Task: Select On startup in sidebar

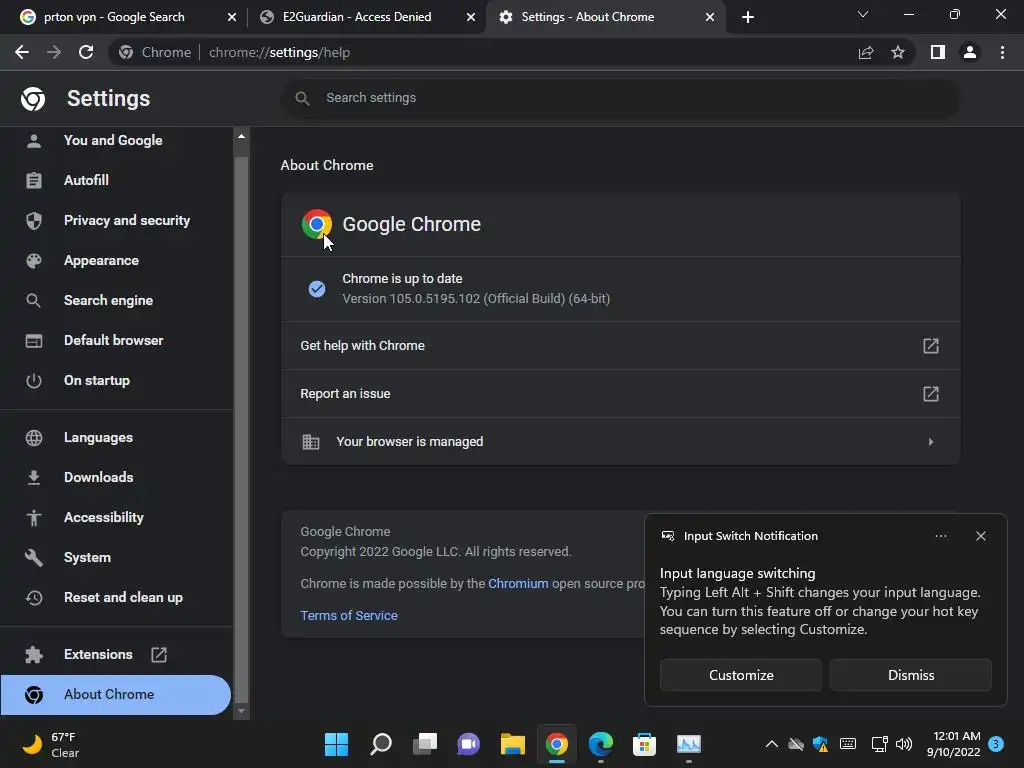Action: (x=97, y=380)
